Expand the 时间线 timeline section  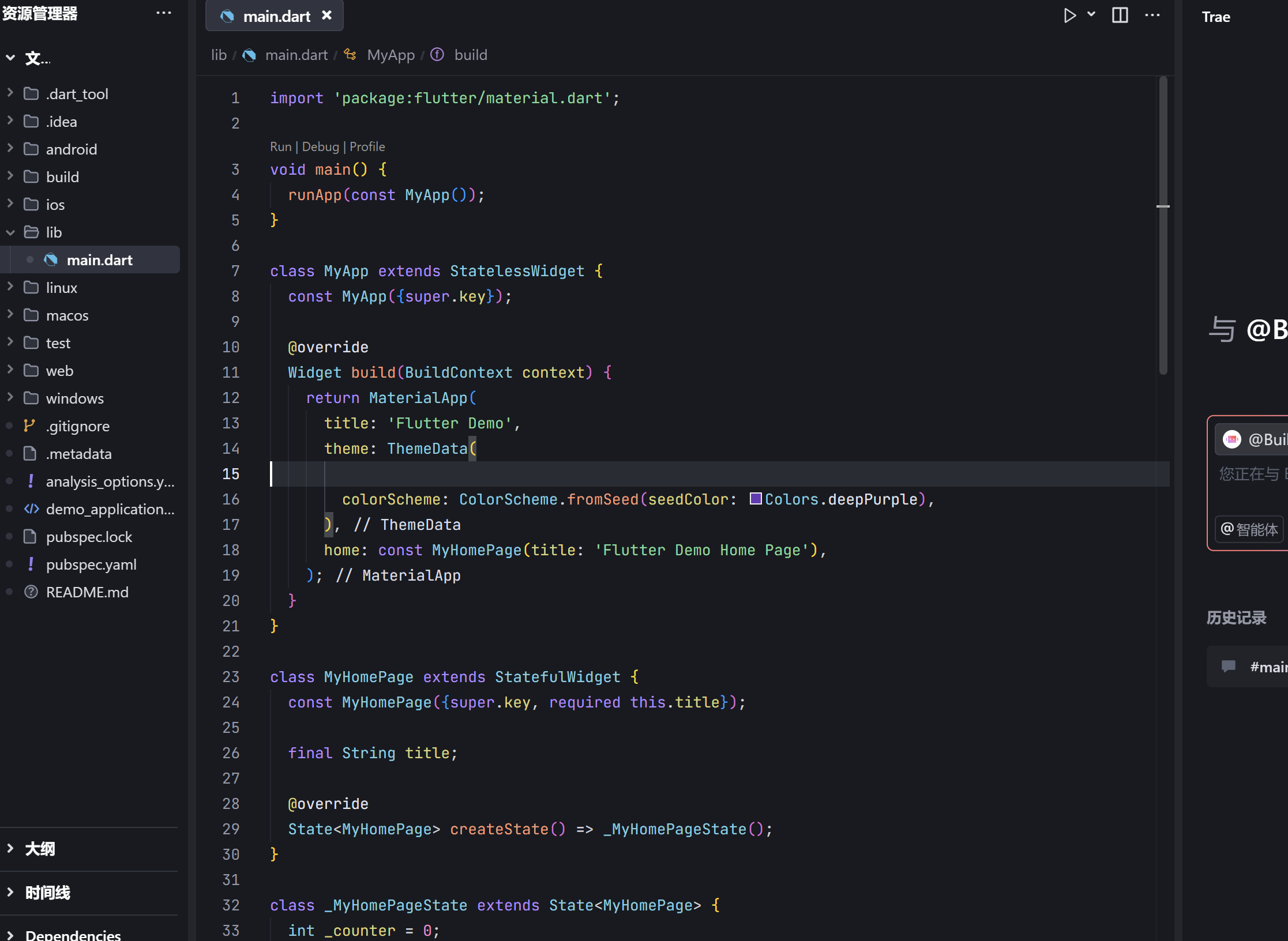tap(47, 893)
